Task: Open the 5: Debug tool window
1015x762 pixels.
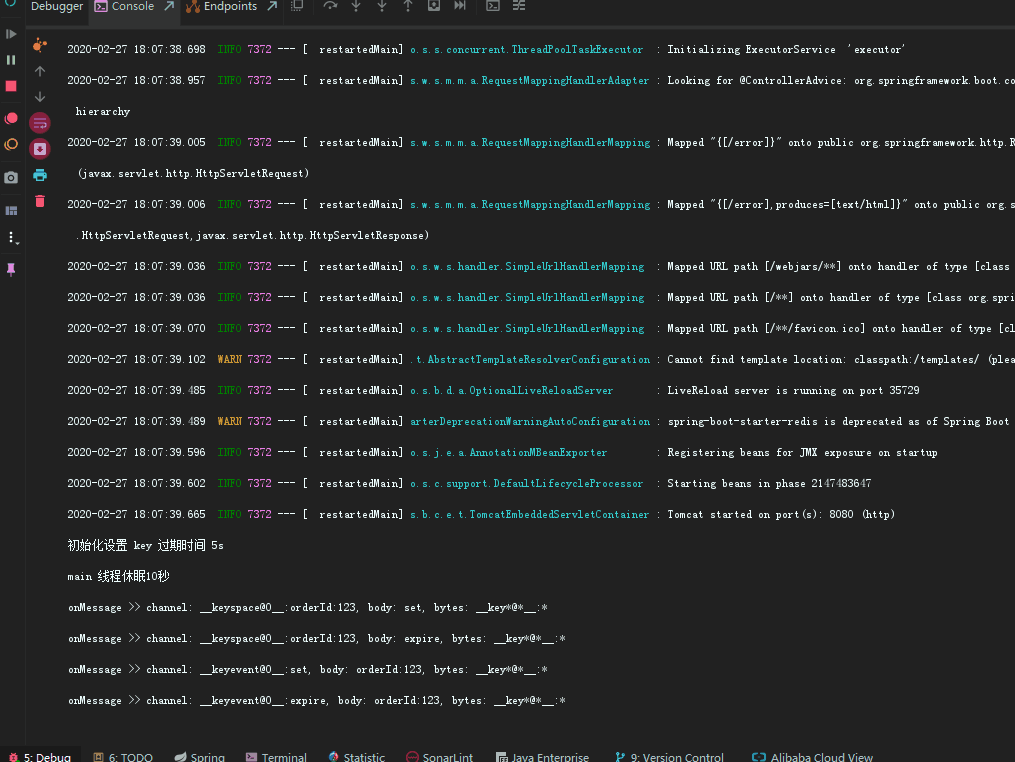Action: point(40,756)
